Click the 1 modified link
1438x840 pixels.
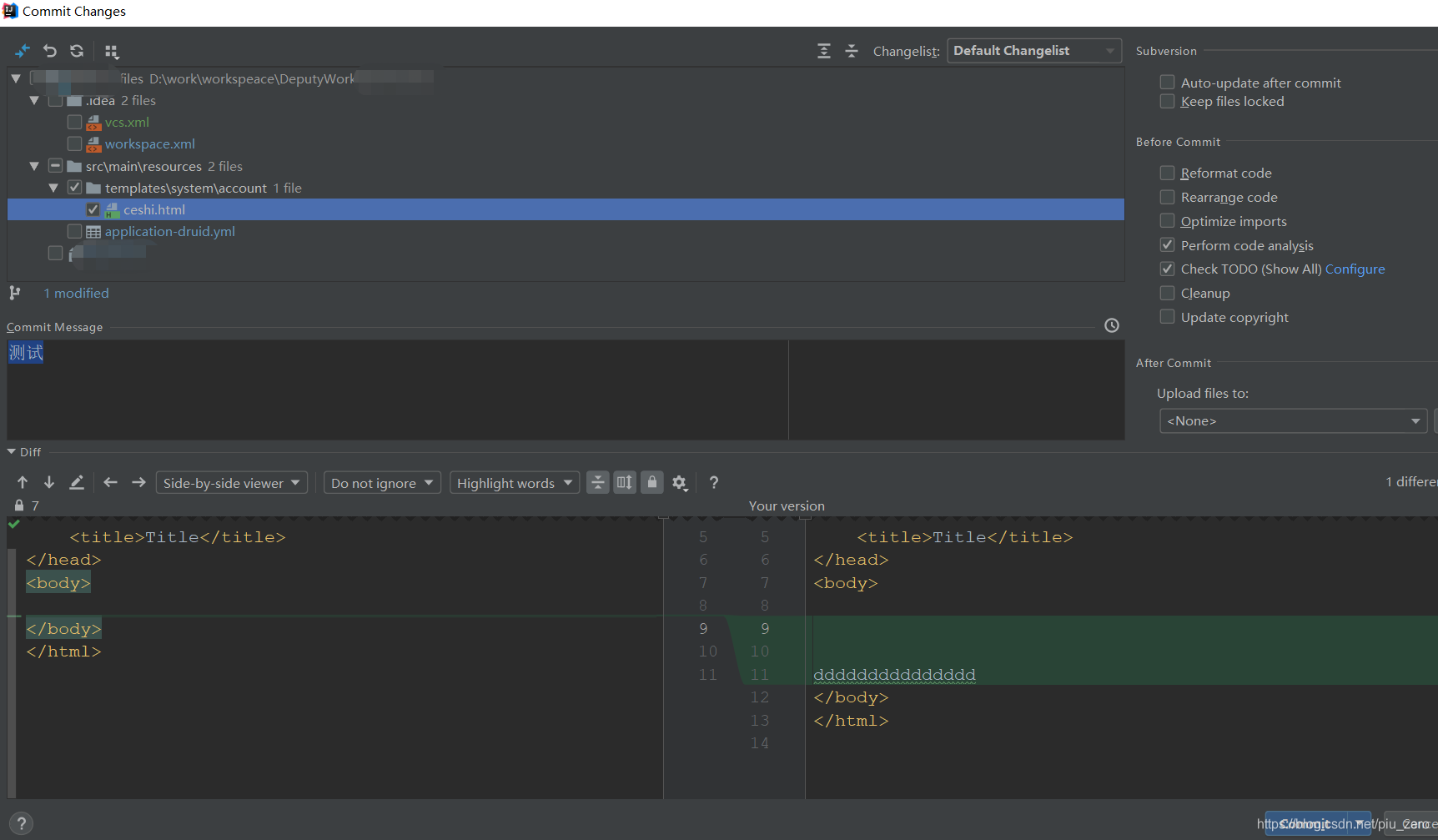tap(76, 293)
